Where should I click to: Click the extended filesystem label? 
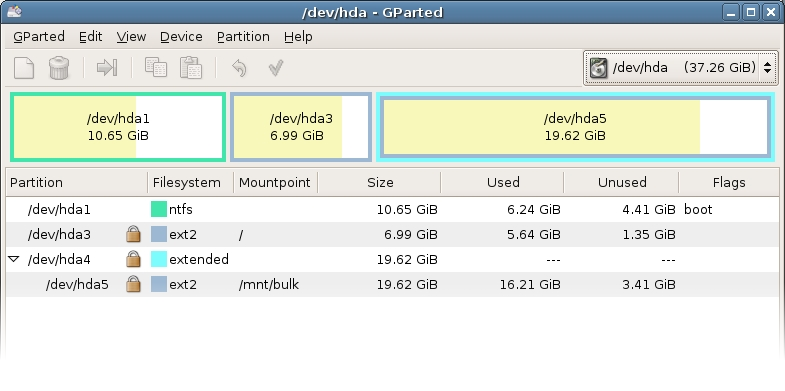point(199,259)
